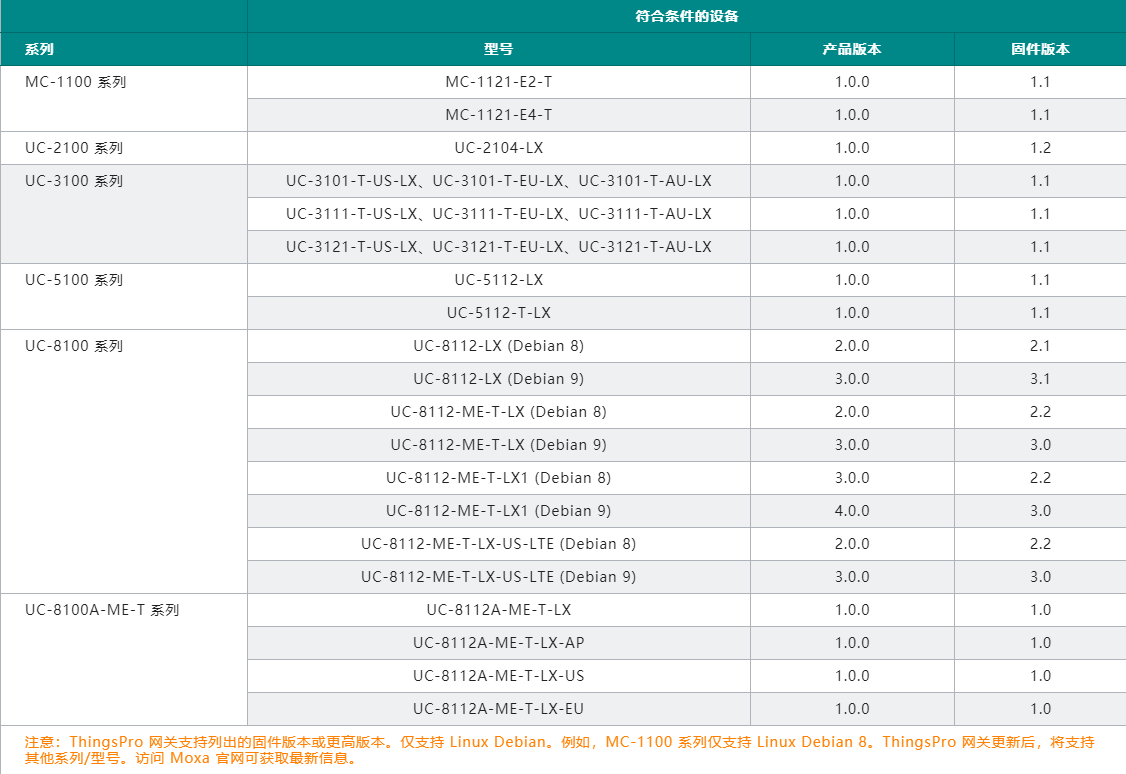Select the UC-5100 系列 row label

74,280
